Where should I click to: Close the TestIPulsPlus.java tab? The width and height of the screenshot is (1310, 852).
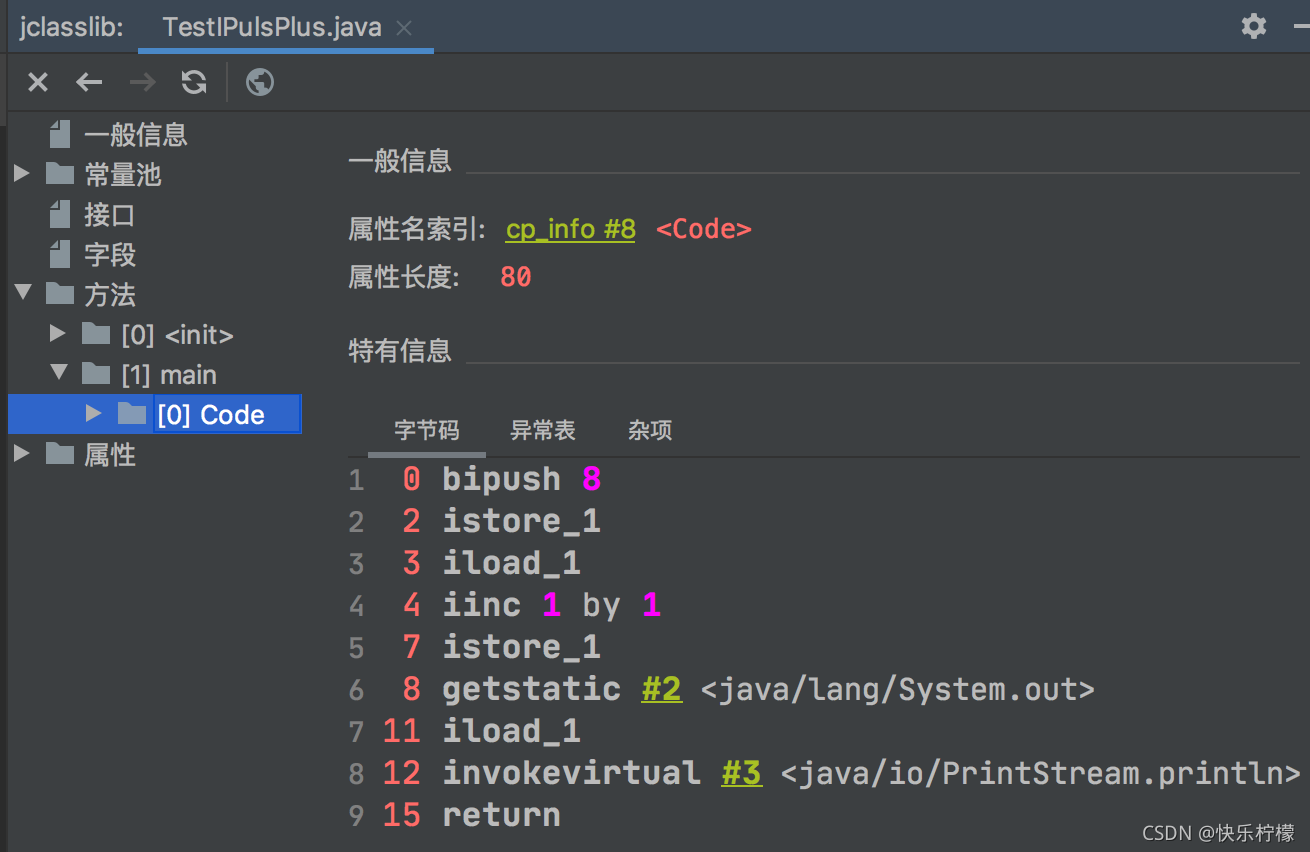[x=404, y=28]
